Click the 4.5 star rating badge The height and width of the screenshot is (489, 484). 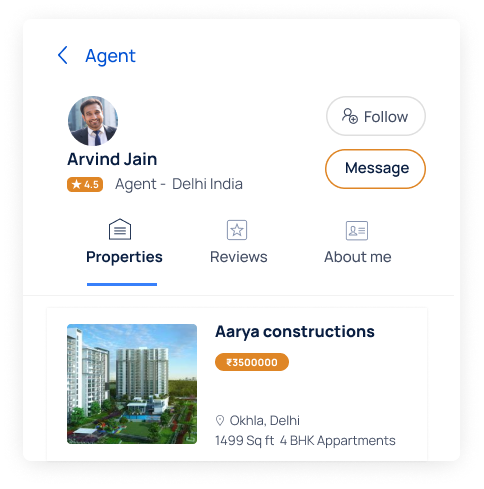pyautogui.click(x=85, y=184)
